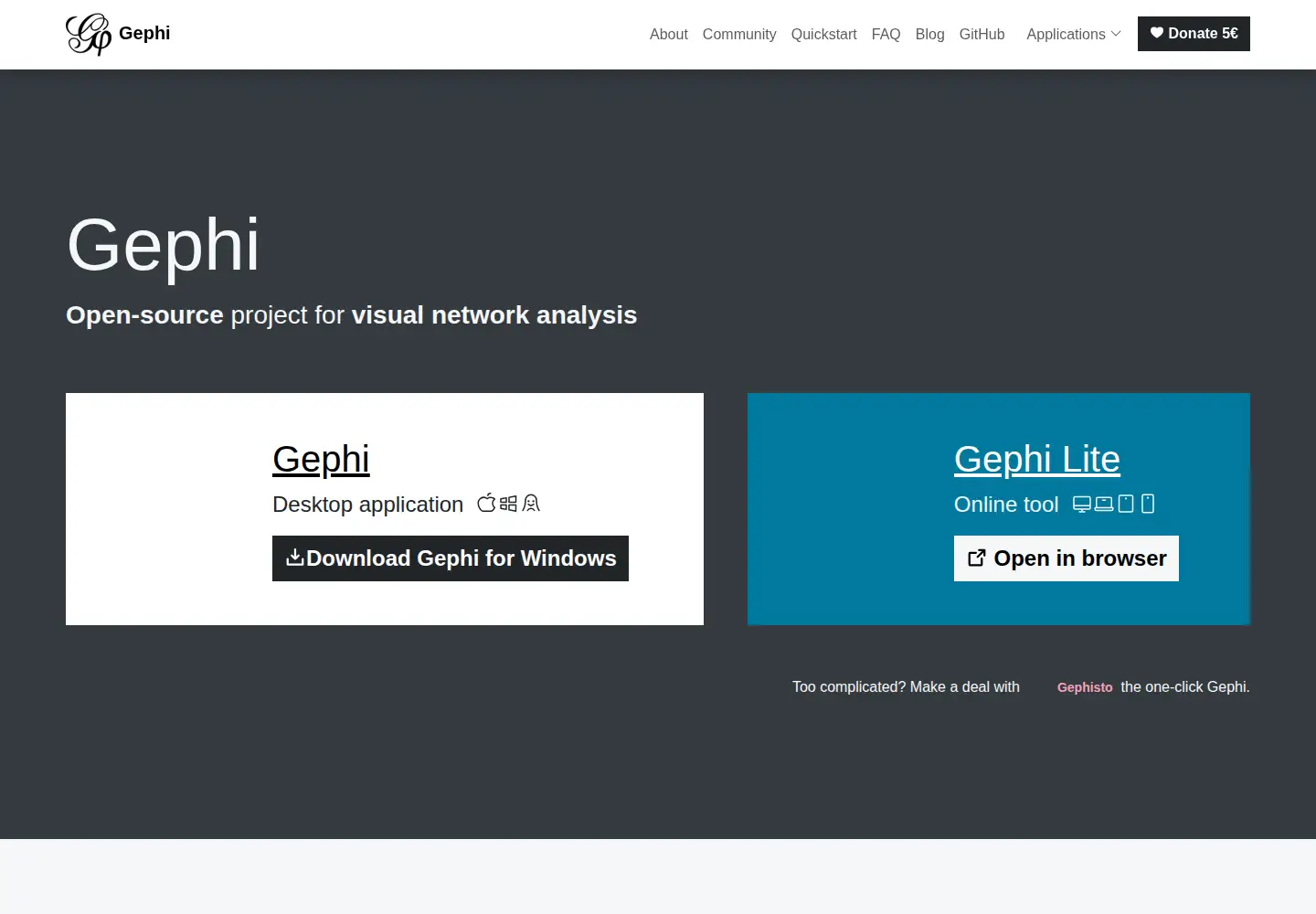Click the desktop monitor device icon
Screen dimensions: 1316x914
pyautogui.click(x=1082, y=504)
